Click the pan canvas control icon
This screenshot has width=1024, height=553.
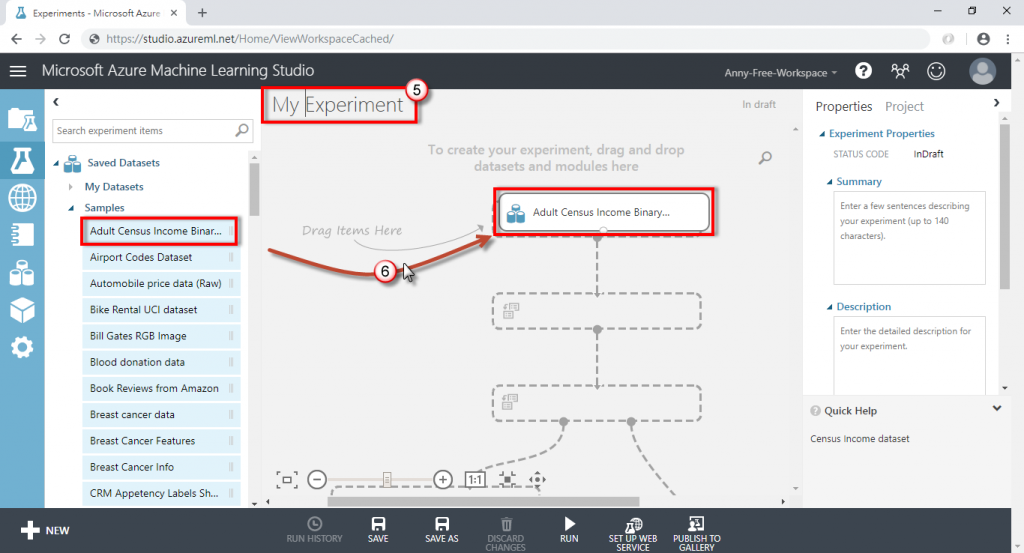[537, 480]
